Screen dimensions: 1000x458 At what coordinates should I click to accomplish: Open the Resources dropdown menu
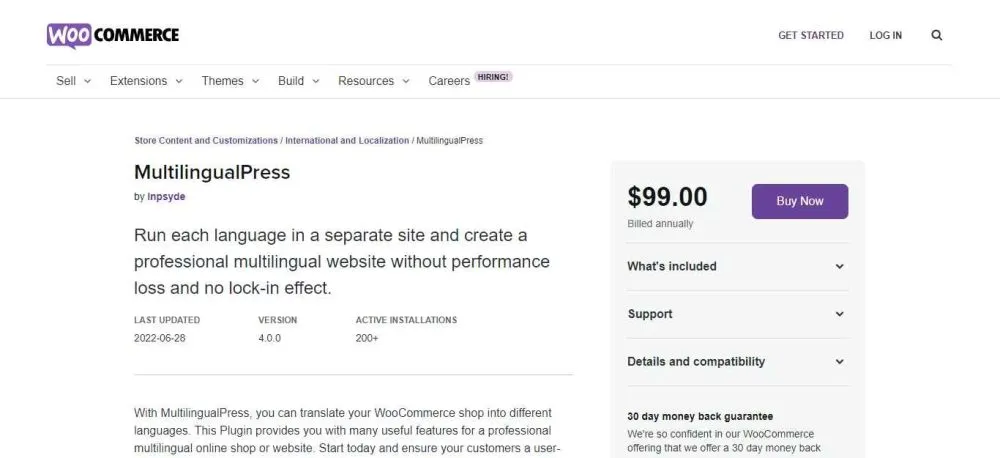coord(373,81)
